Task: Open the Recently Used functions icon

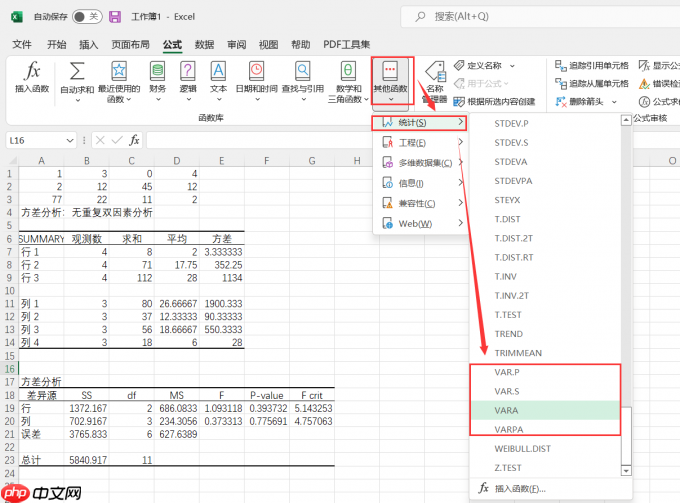Action: click(x=119, y=71)
